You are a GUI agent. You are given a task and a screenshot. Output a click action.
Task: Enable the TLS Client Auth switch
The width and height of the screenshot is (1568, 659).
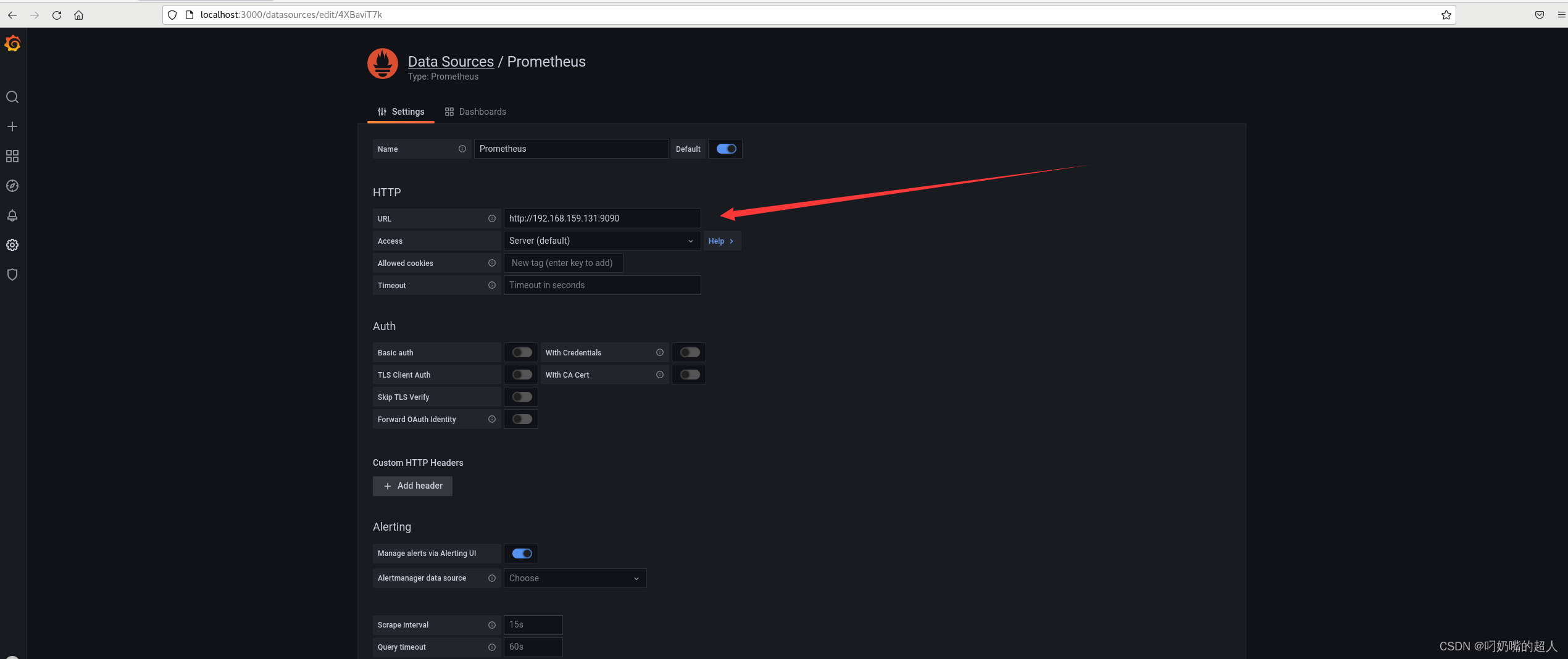click(x=522, y=375)
